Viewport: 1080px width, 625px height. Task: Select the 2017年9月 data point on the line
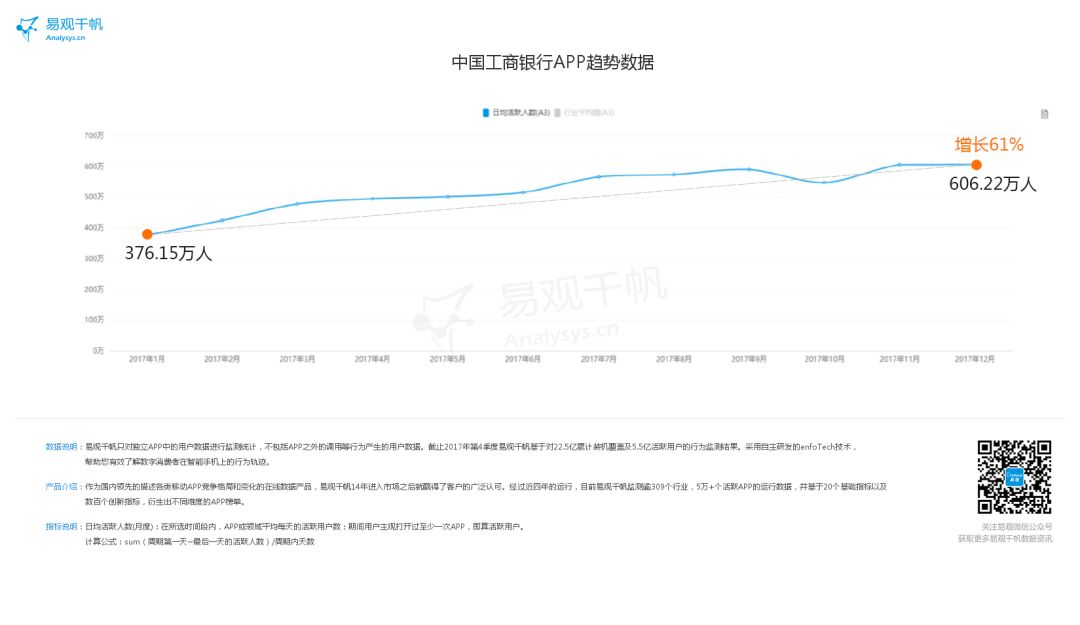click(x=749, y=169)
